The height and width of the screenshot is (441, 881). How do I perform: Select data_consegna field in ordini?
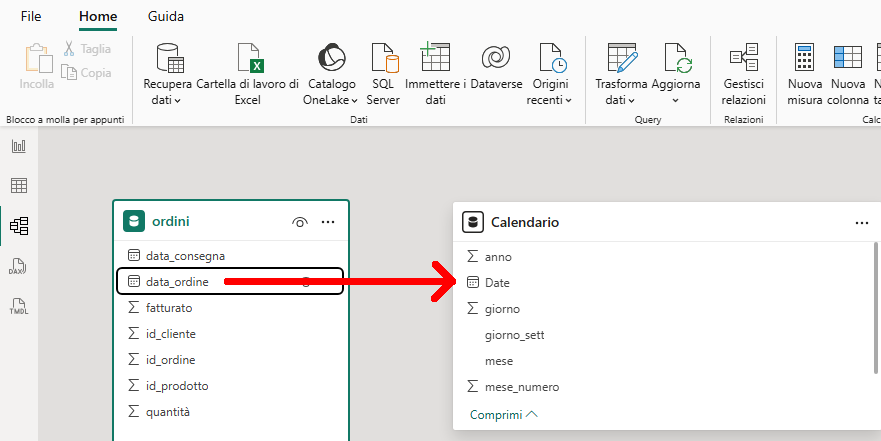[x=231, y=256]
